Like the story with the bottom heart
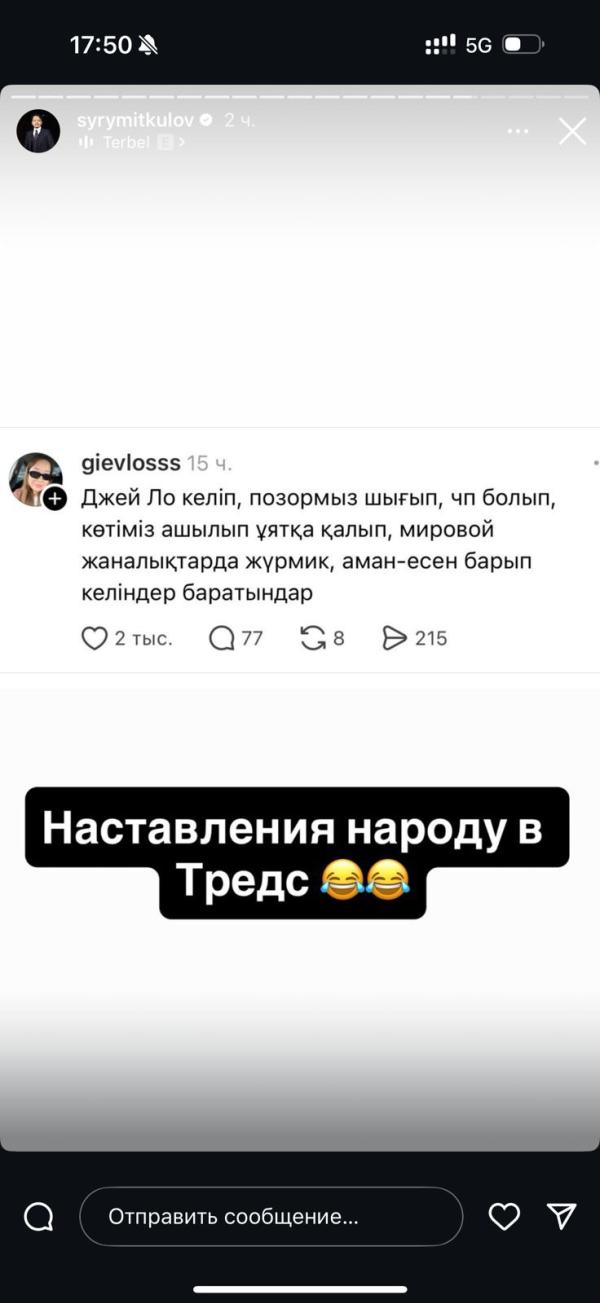The image size is (600, 1303). [504, 1216]
